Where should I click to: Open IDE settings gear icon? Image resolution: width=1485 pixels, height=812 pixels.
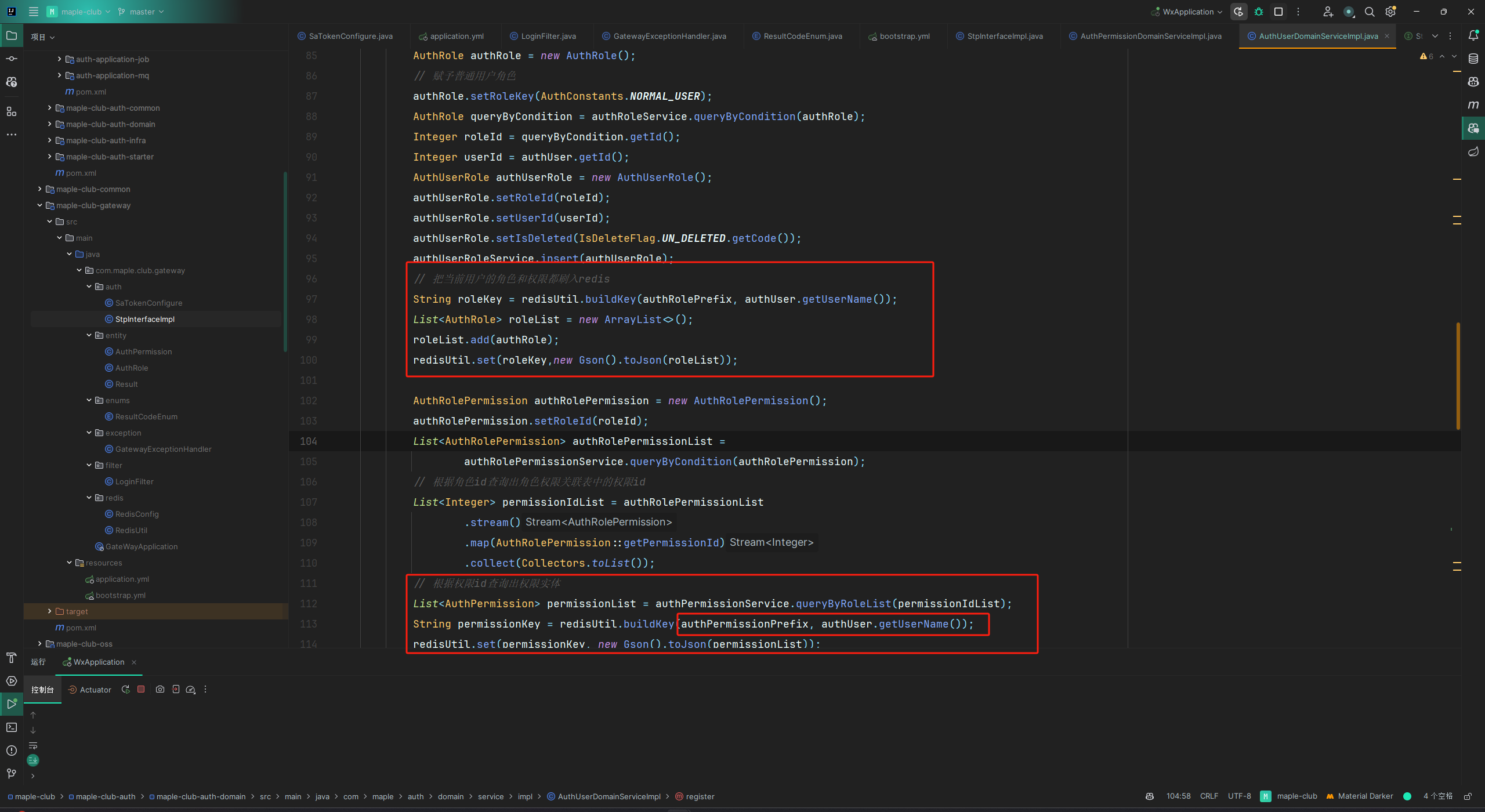click(x=1390, y=12)
